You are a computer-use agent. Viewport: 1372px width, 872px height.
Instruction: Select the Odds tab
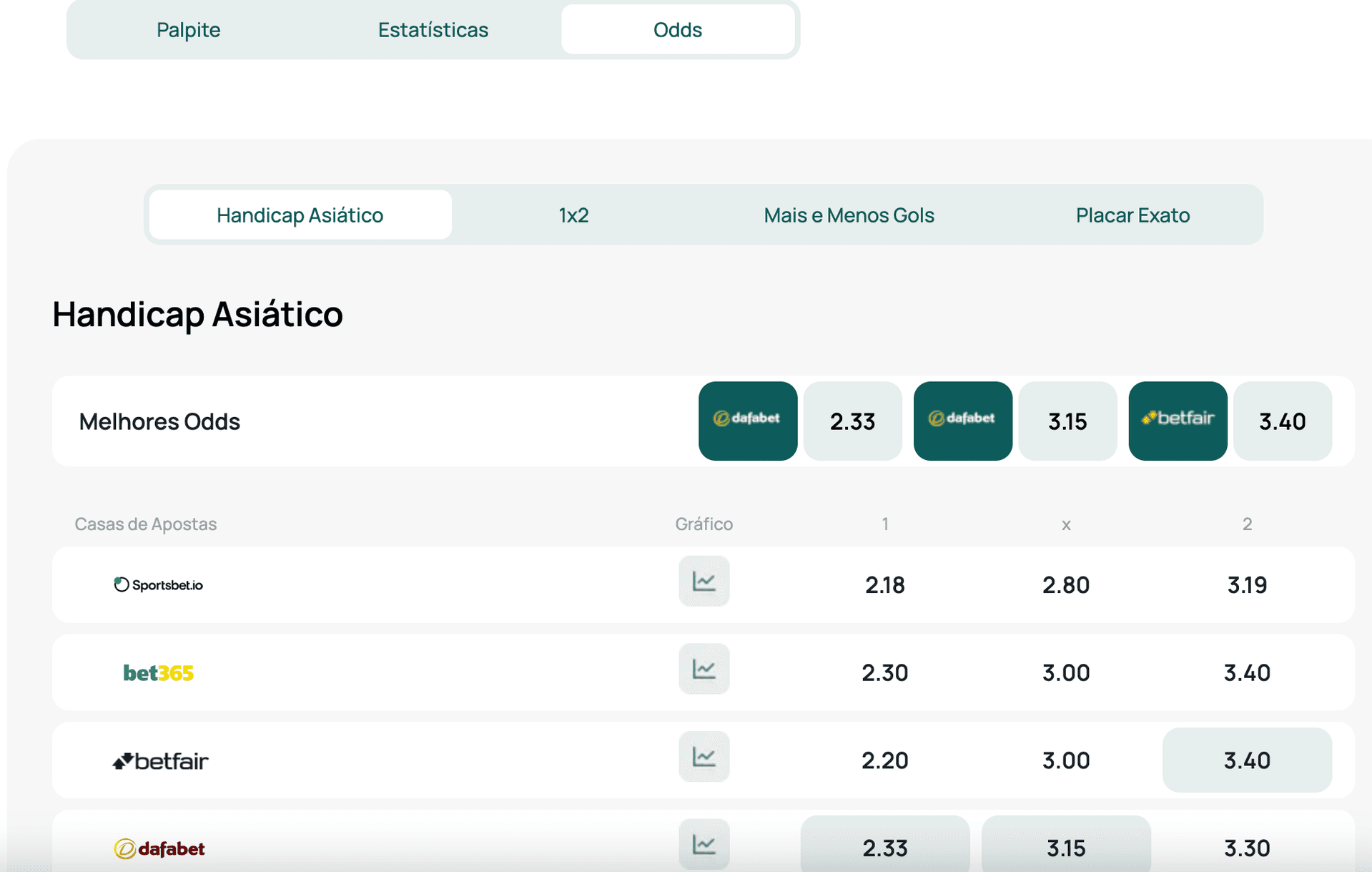tap(678, 29)
